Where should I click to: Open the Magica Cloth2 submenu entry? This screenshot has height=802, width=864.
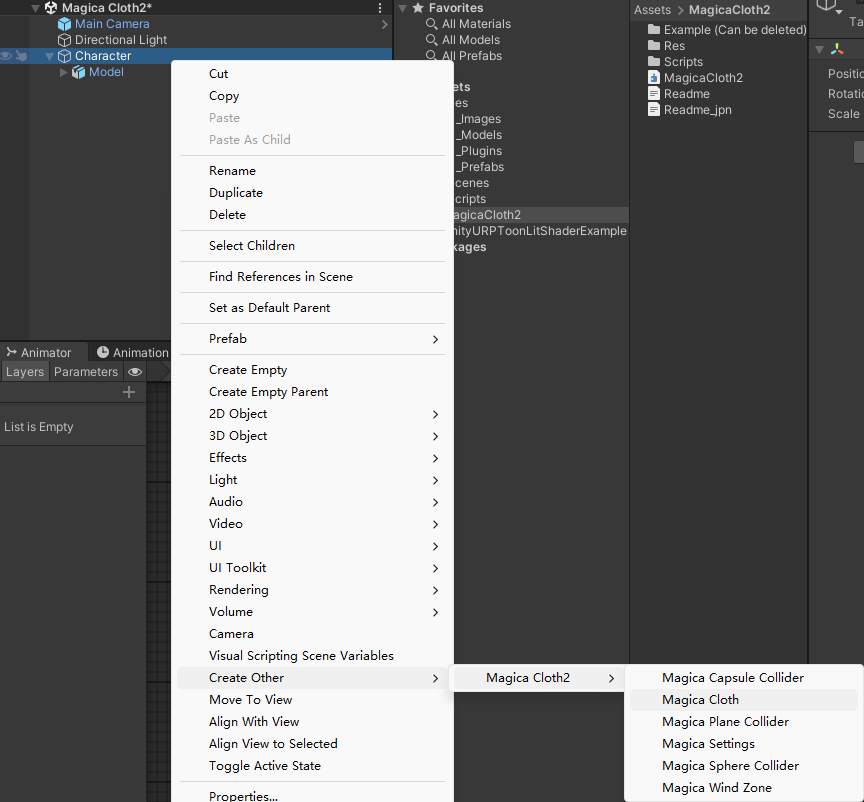tap(538, 678)
